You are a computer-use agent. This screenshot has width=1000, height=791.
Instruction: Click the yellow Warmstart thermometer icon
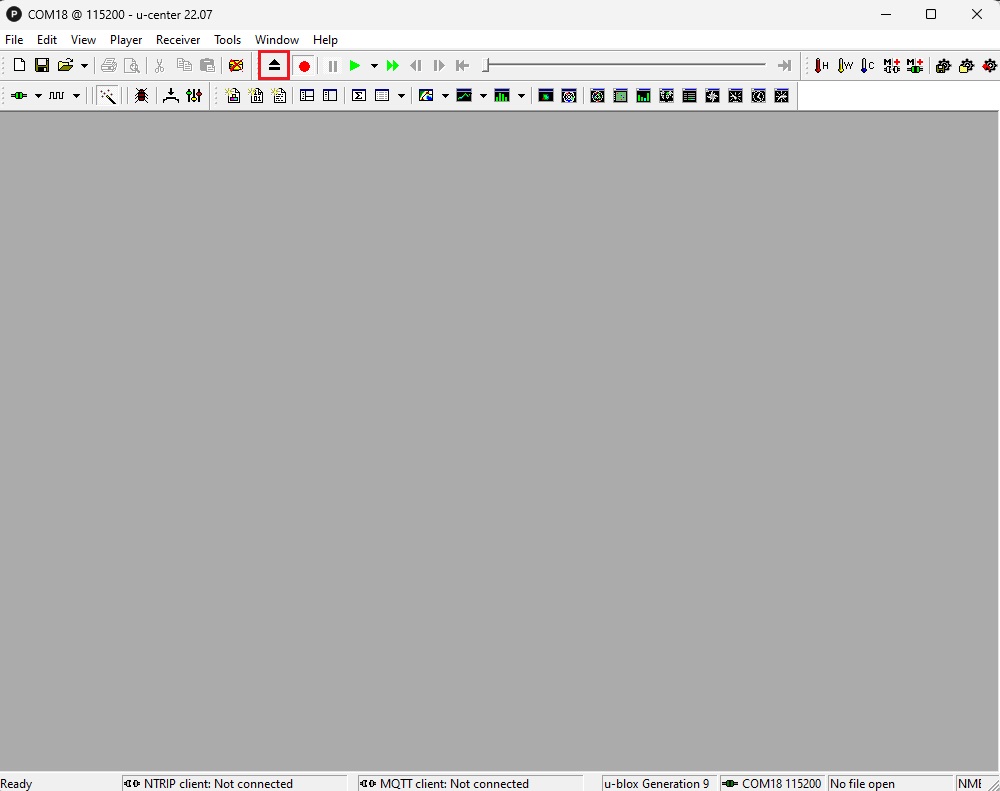[x=844, y=66]
